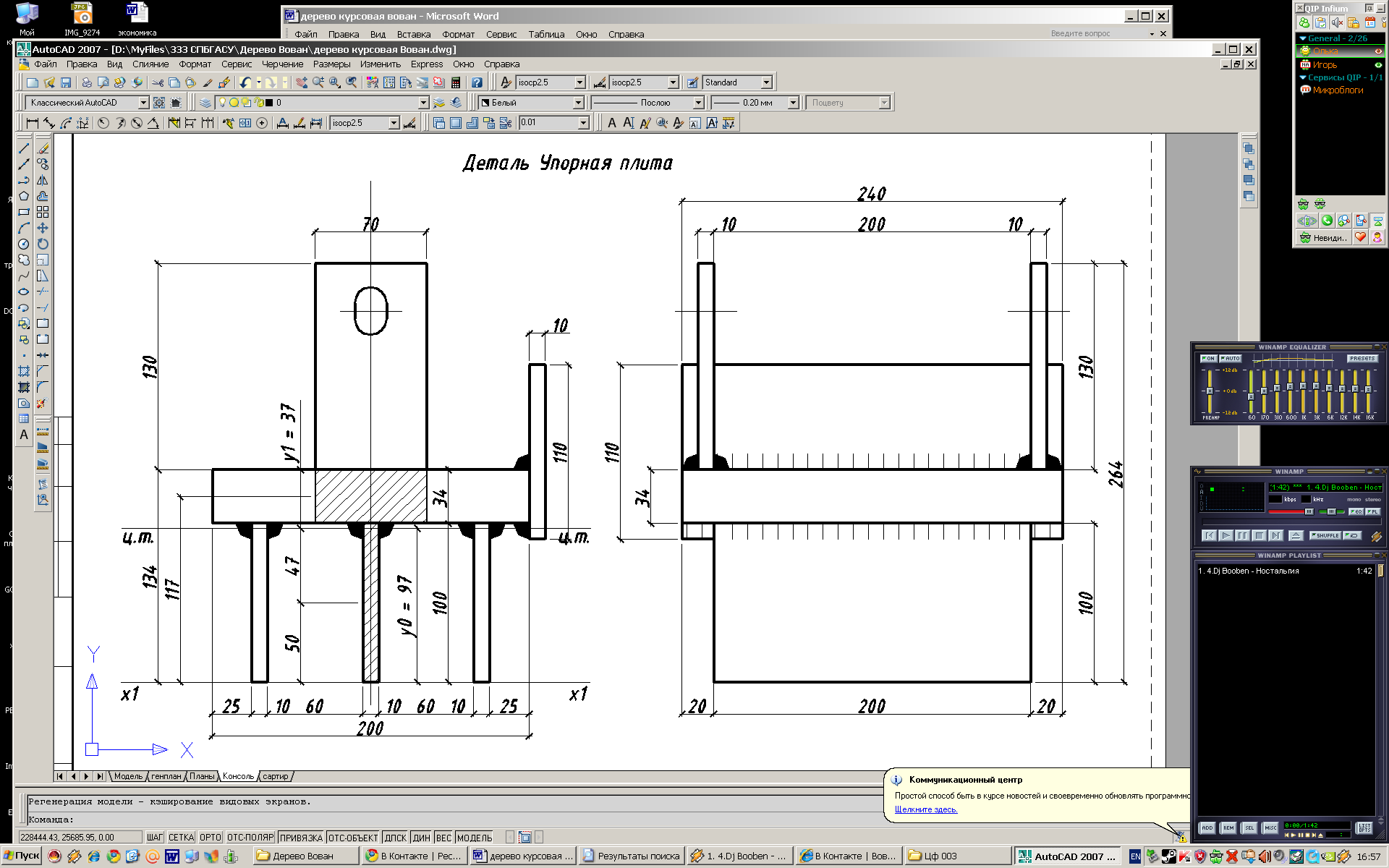The image size is (1389, 868).
Task: Open the layer list dropdown
Action: [x=424, y=103]
